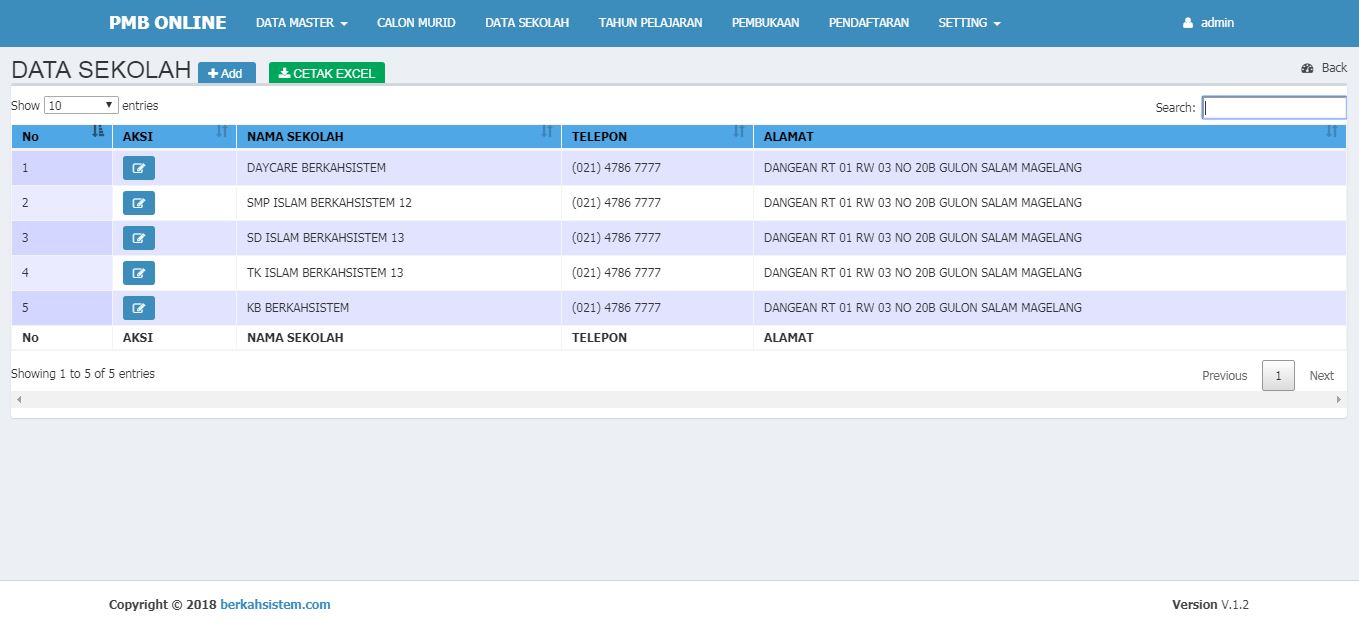Go to the CALON MURID page
This screenshot has width=1359, height=623.
point(416,23)
